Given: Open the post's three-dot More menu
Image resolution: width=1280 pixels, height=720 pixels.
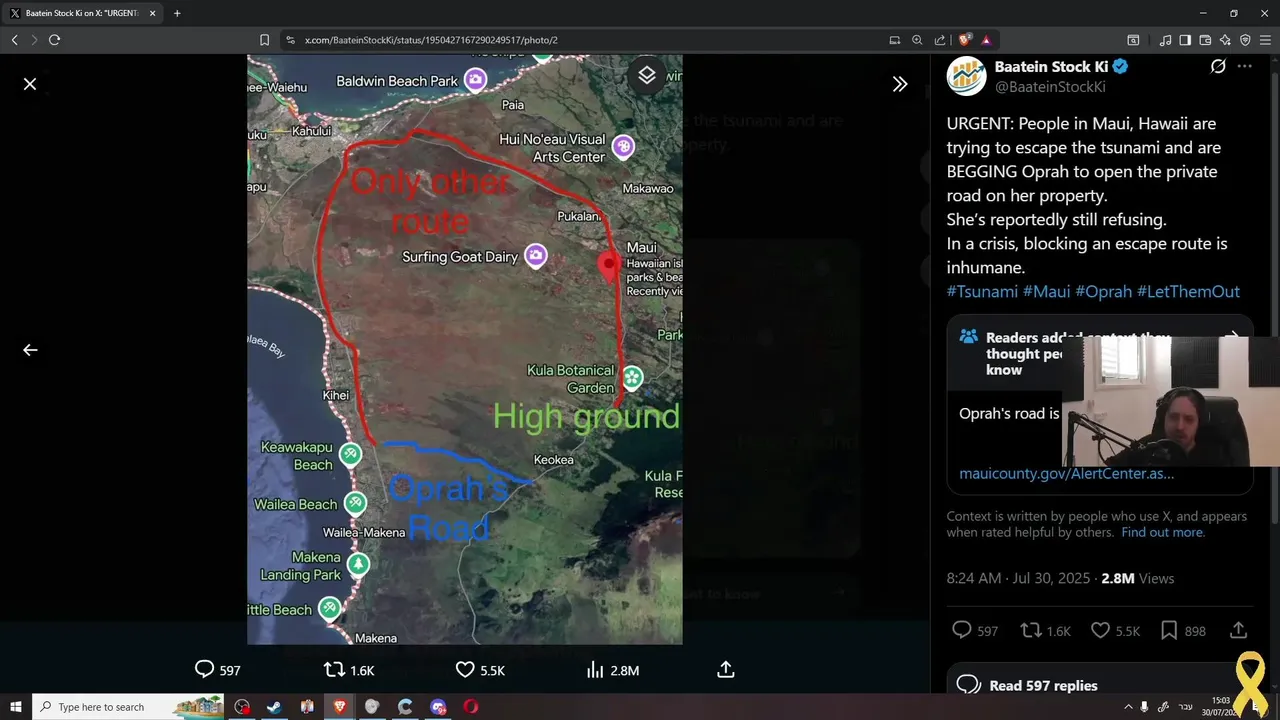Looking at the screenshot, I should pyautogui.click(x=1244, y=67).
